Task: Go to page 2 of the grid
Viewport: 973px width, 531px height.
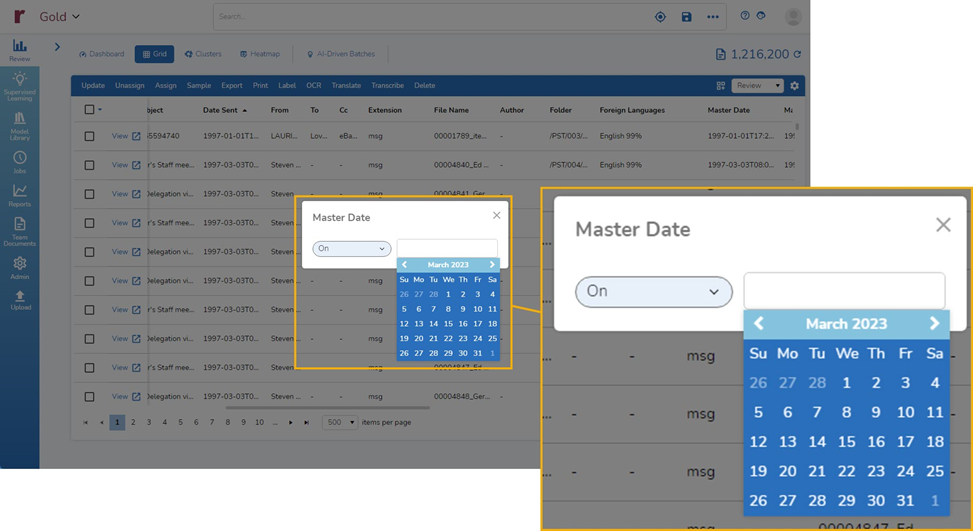Action: pos(133,422)
